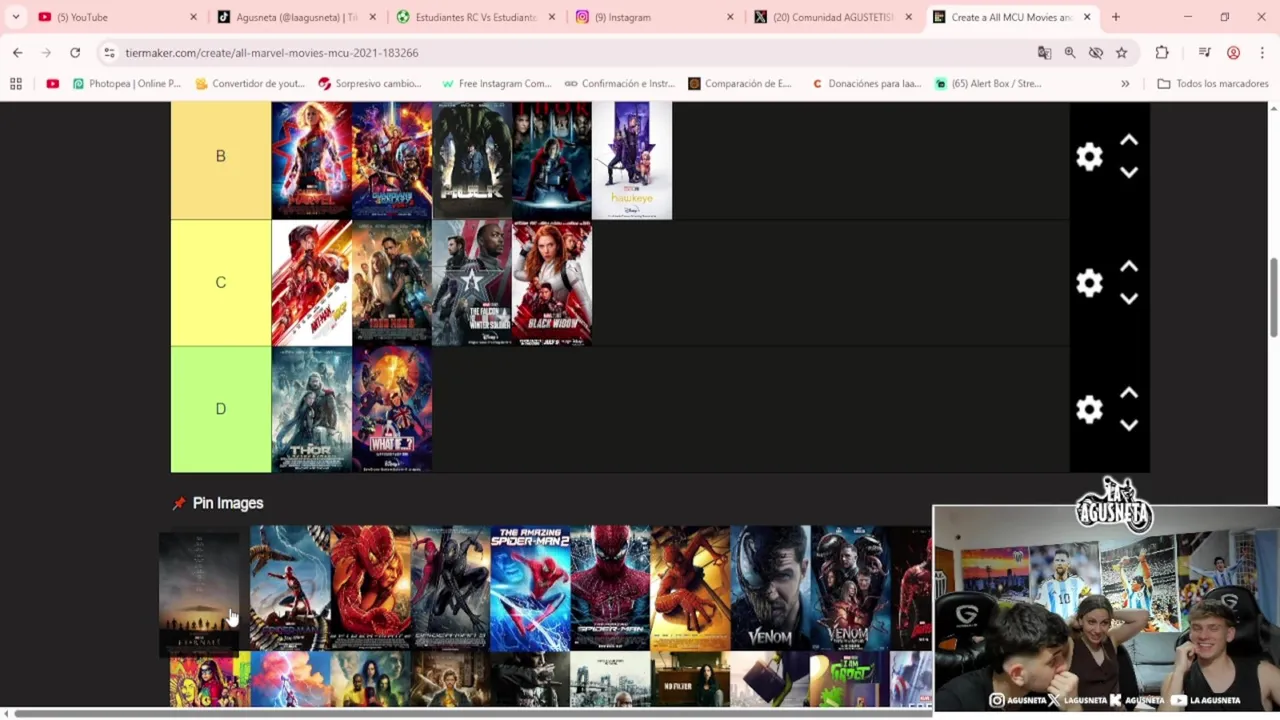Open Convertidor de yout... bookmark
Viewport: 1280px width, 720px height.
point(249,84)
